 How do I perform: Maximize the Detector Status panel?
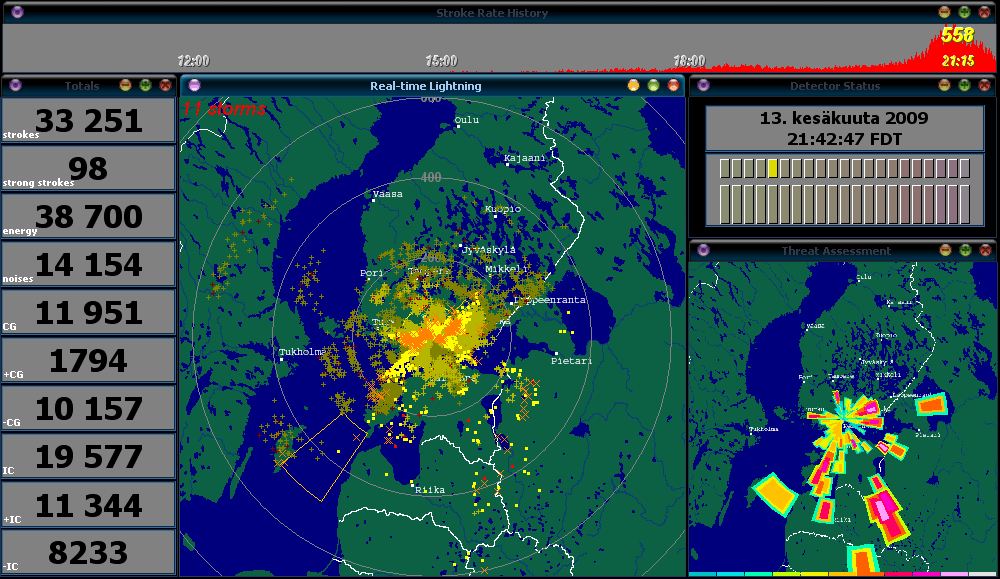964,85
